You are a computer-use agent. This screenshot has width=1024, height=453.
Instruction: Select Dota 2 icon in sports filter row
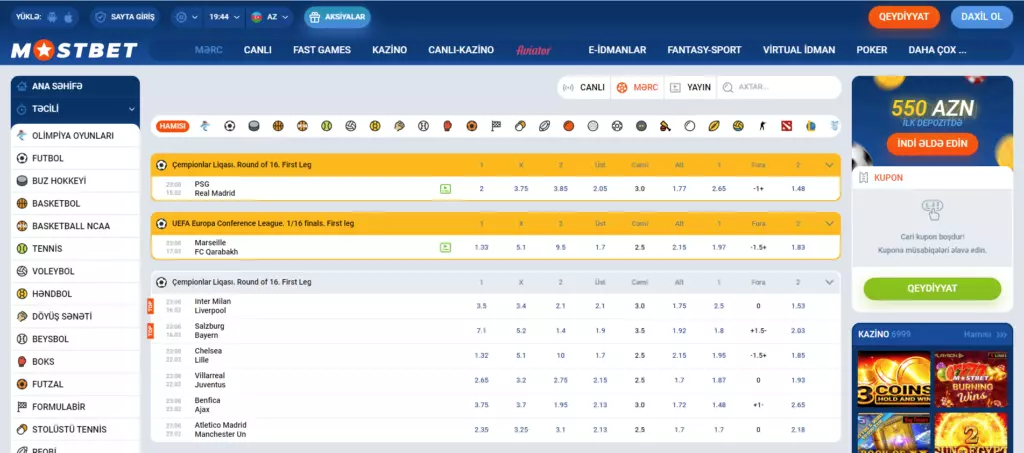[787, 126]
